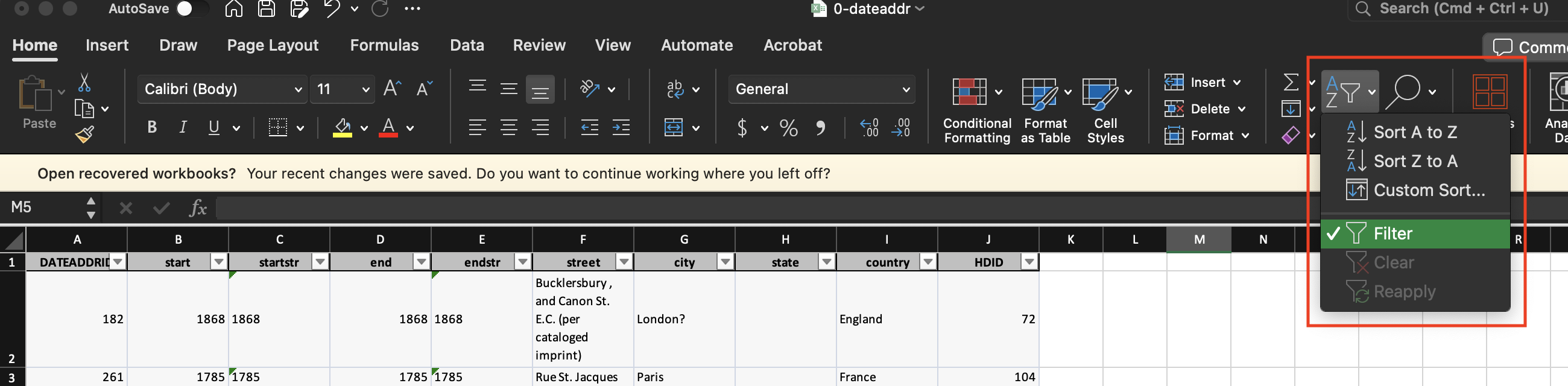Viewport: 1568px width, 386px height.
Task: Click the Italic formatting icon
Action: coord(183,127)
